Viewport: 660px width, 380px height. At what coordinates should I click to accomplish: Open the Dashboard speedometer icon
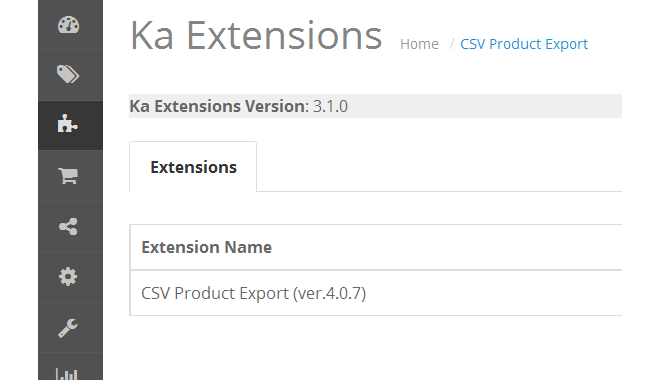click(x=68, y=25)
